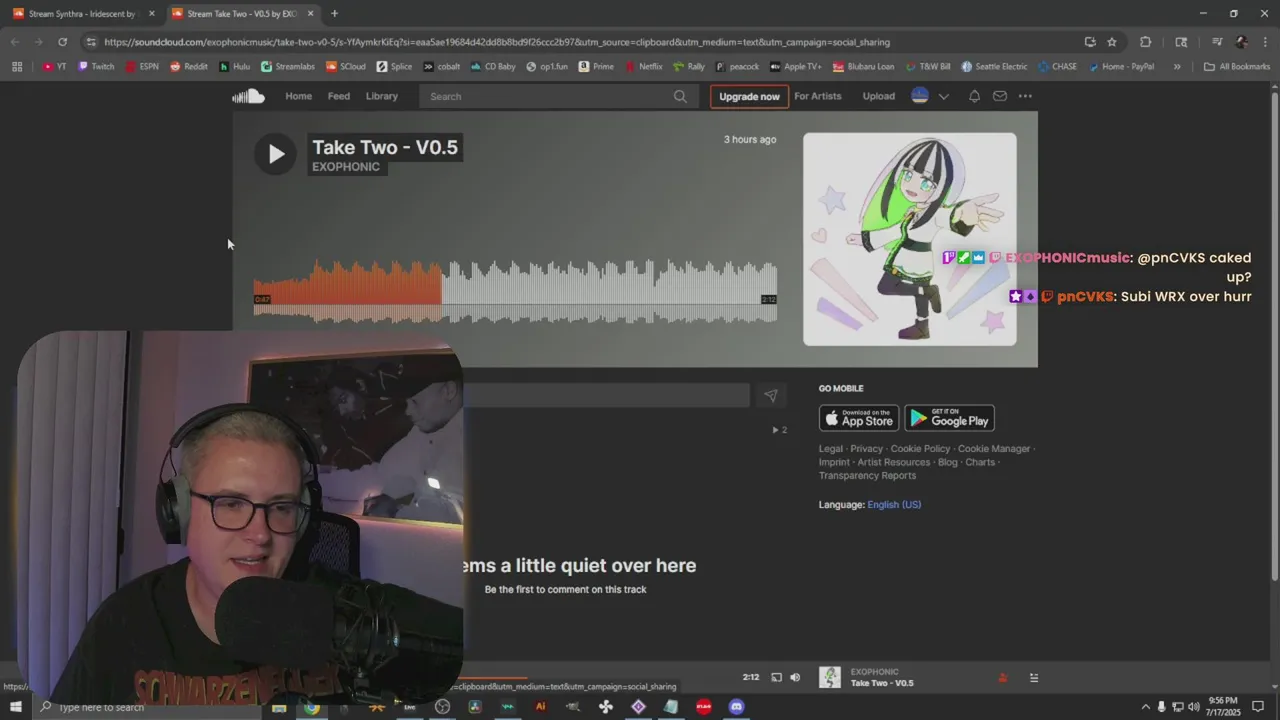
Task: Open the browser apps grid icon
Action: click(x=17, y=67)
